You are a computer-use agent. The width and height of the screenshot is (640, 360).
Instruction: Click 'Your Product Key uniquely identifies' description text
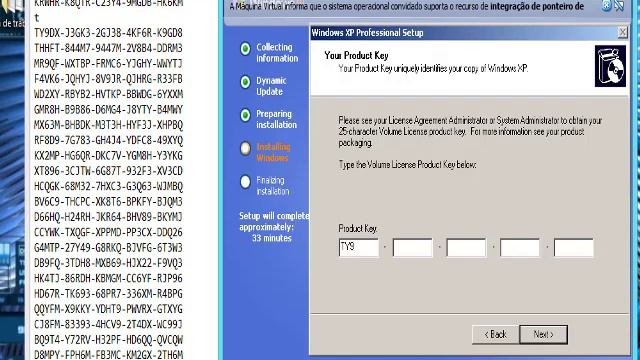[x=433, y=69]
